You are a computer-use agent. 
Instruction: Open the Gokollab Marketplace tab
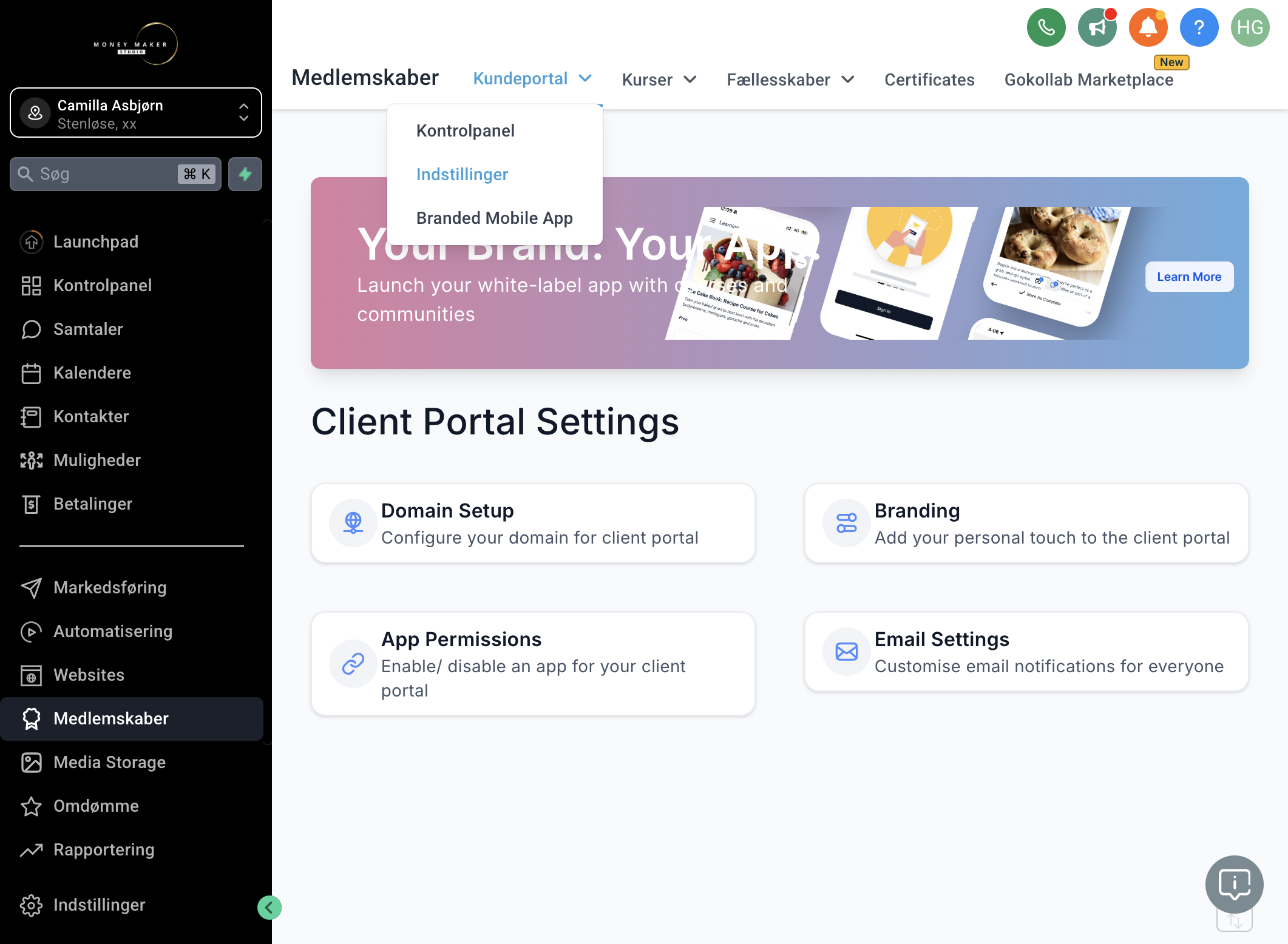coord(1089,79)
